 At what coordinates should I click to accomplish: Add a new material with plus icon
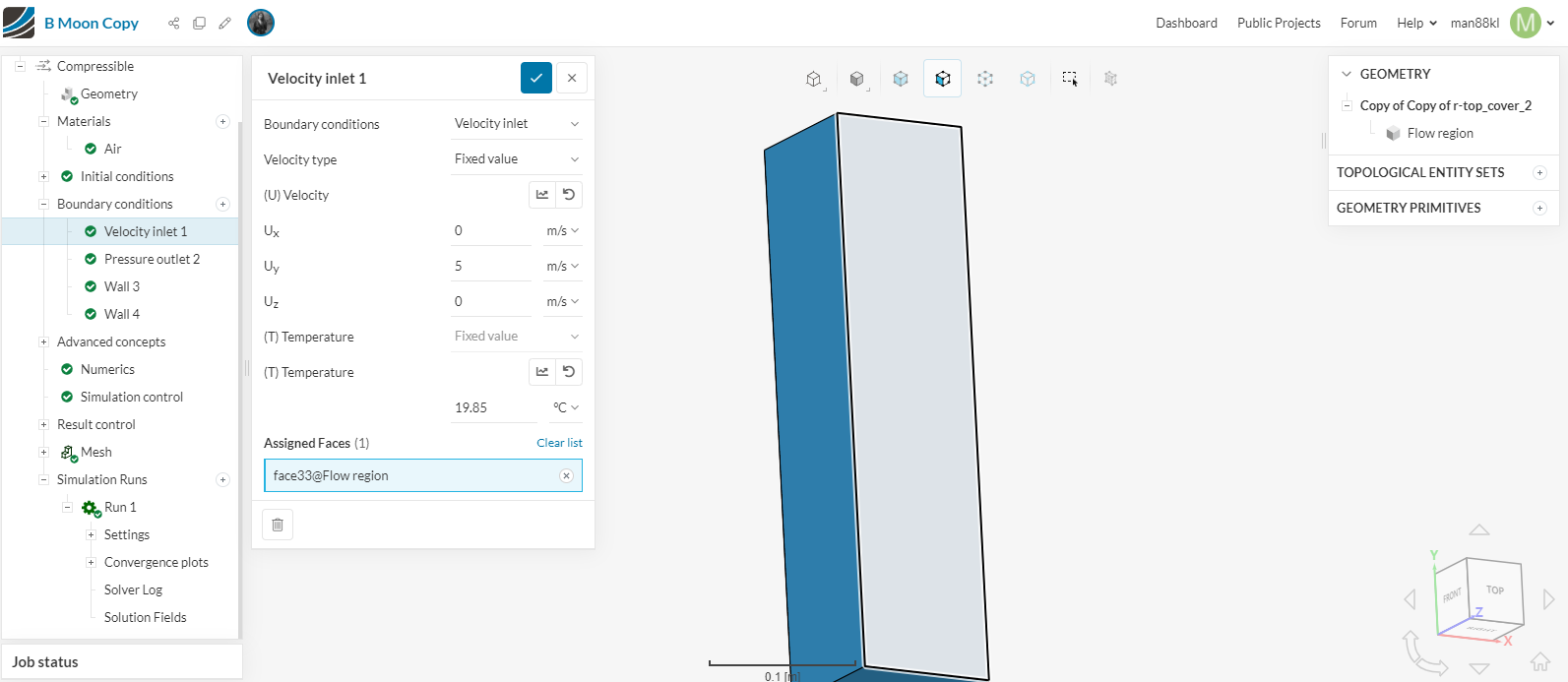(222, 121)
